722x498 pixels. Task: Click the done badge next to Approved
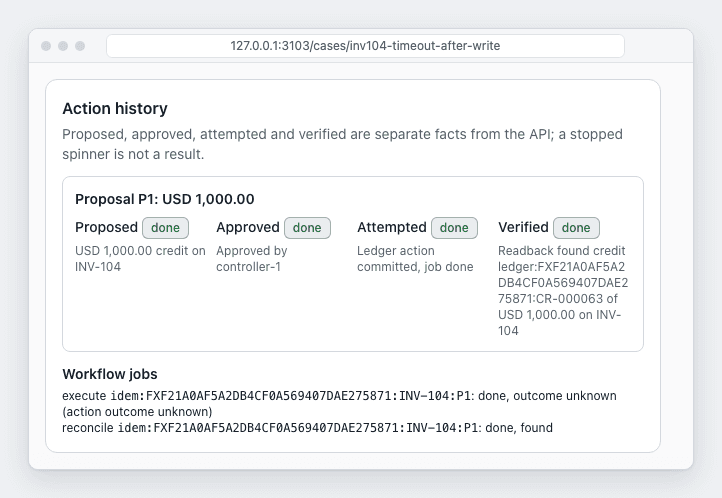point(307,228)
